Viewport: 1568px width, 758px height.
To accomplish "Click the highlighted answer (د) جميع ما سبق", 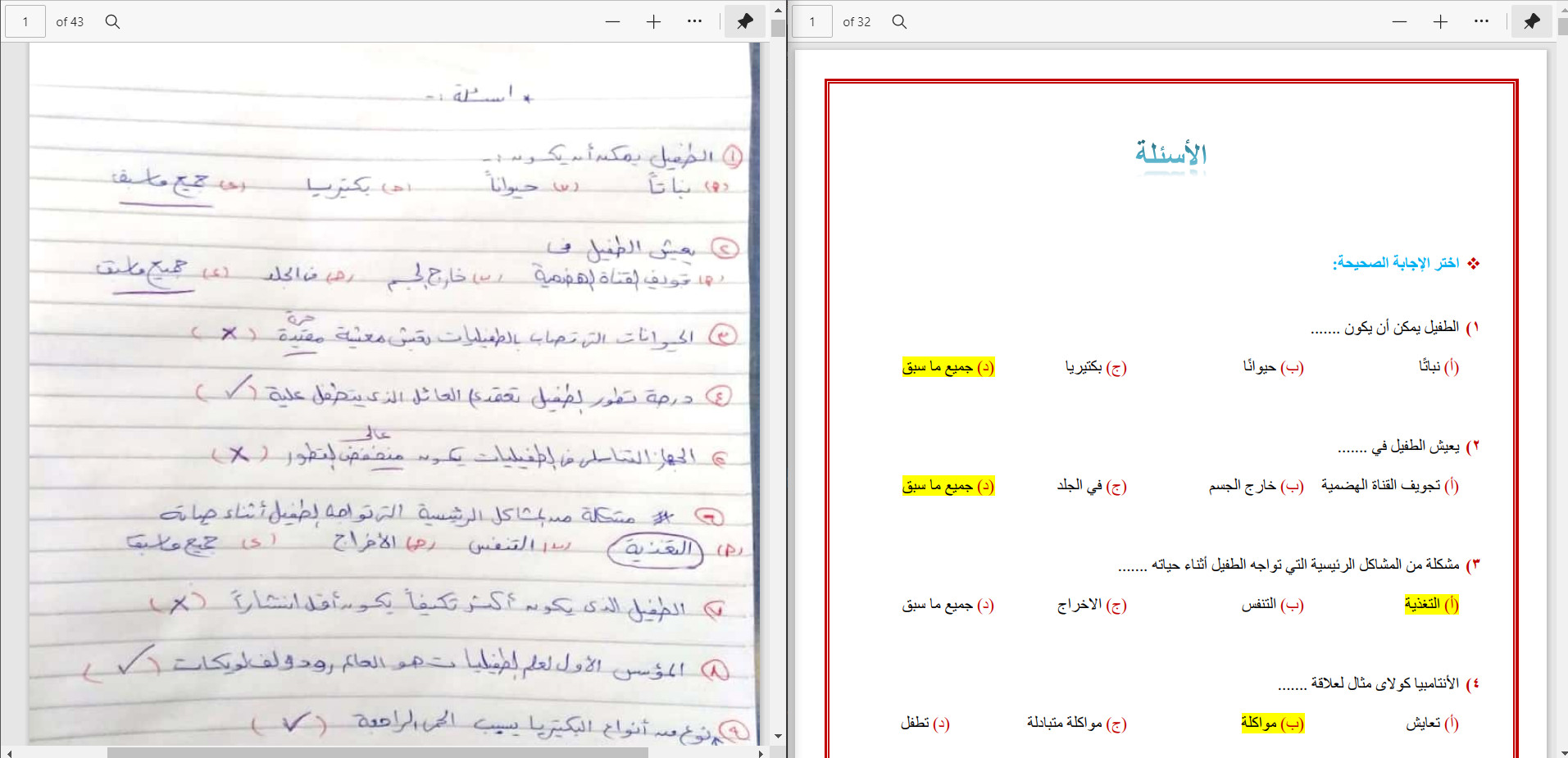I will coord(948,367).
